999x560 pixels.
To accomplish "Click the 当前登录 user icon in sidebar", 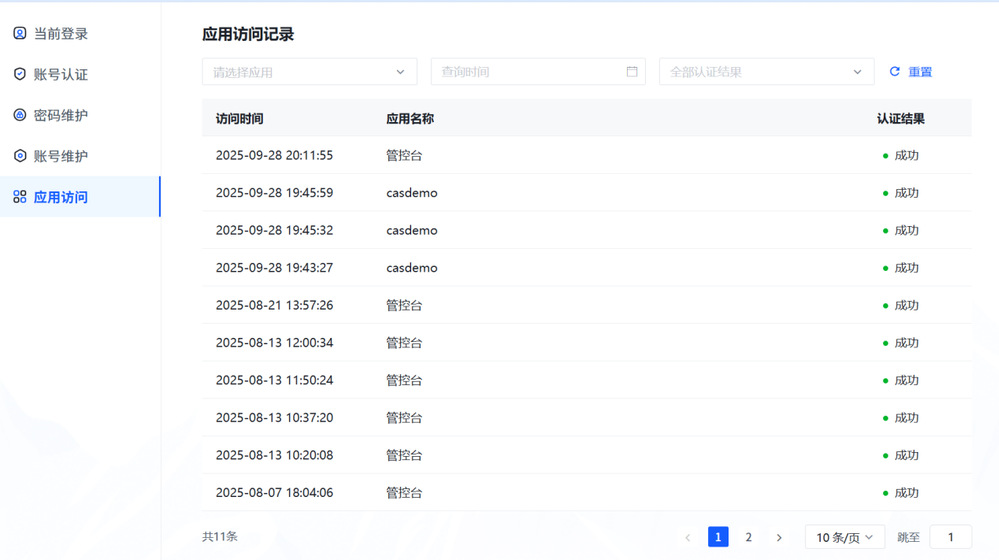I will pyautogui.click(x=20, y=34).
